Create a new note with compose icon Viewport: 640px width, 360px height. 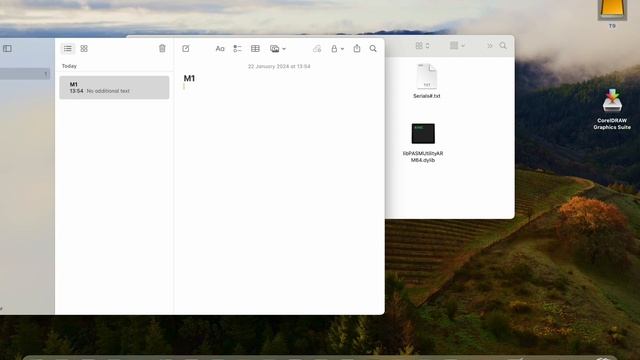[x=186, y=49]
